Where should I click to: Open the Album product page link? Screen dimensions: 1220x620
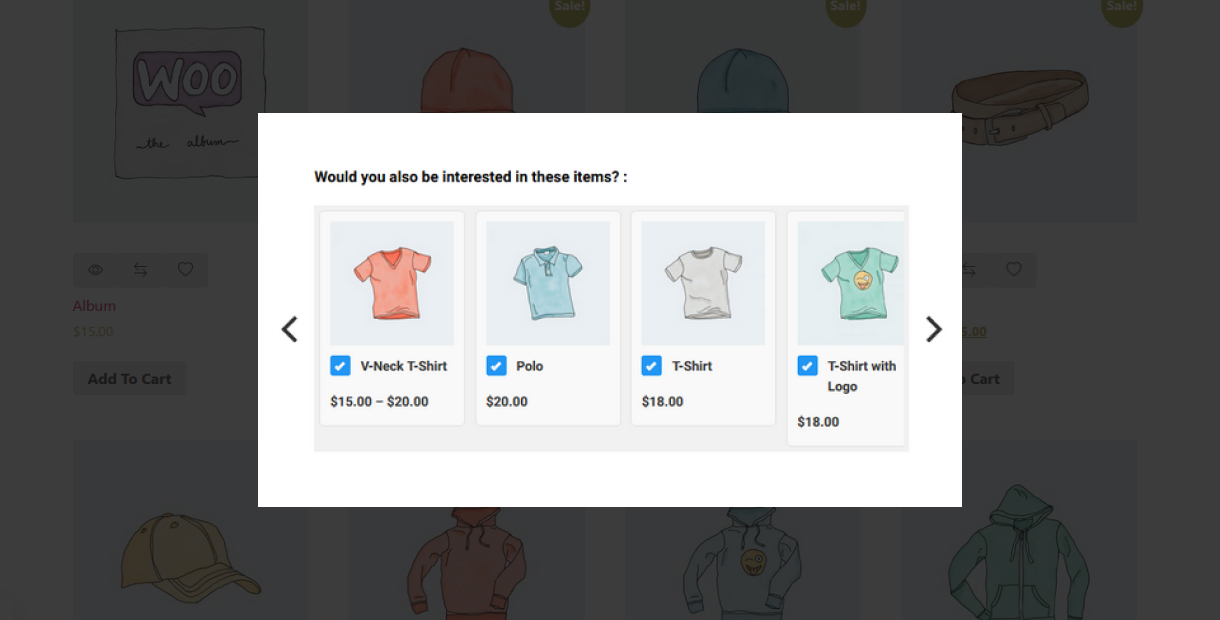click(x=94, y=305)
